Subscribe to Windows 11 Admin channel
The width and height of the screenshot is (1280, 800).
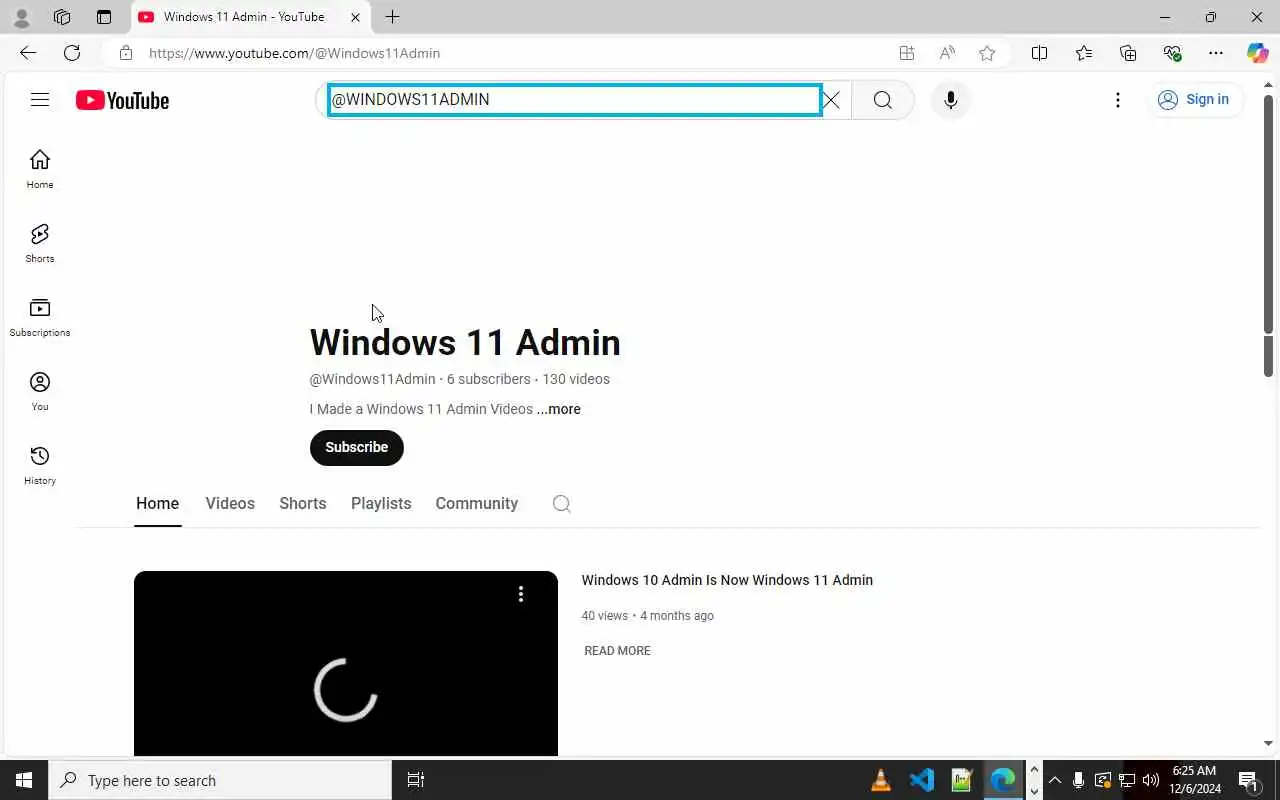click(x=357, y=448)
